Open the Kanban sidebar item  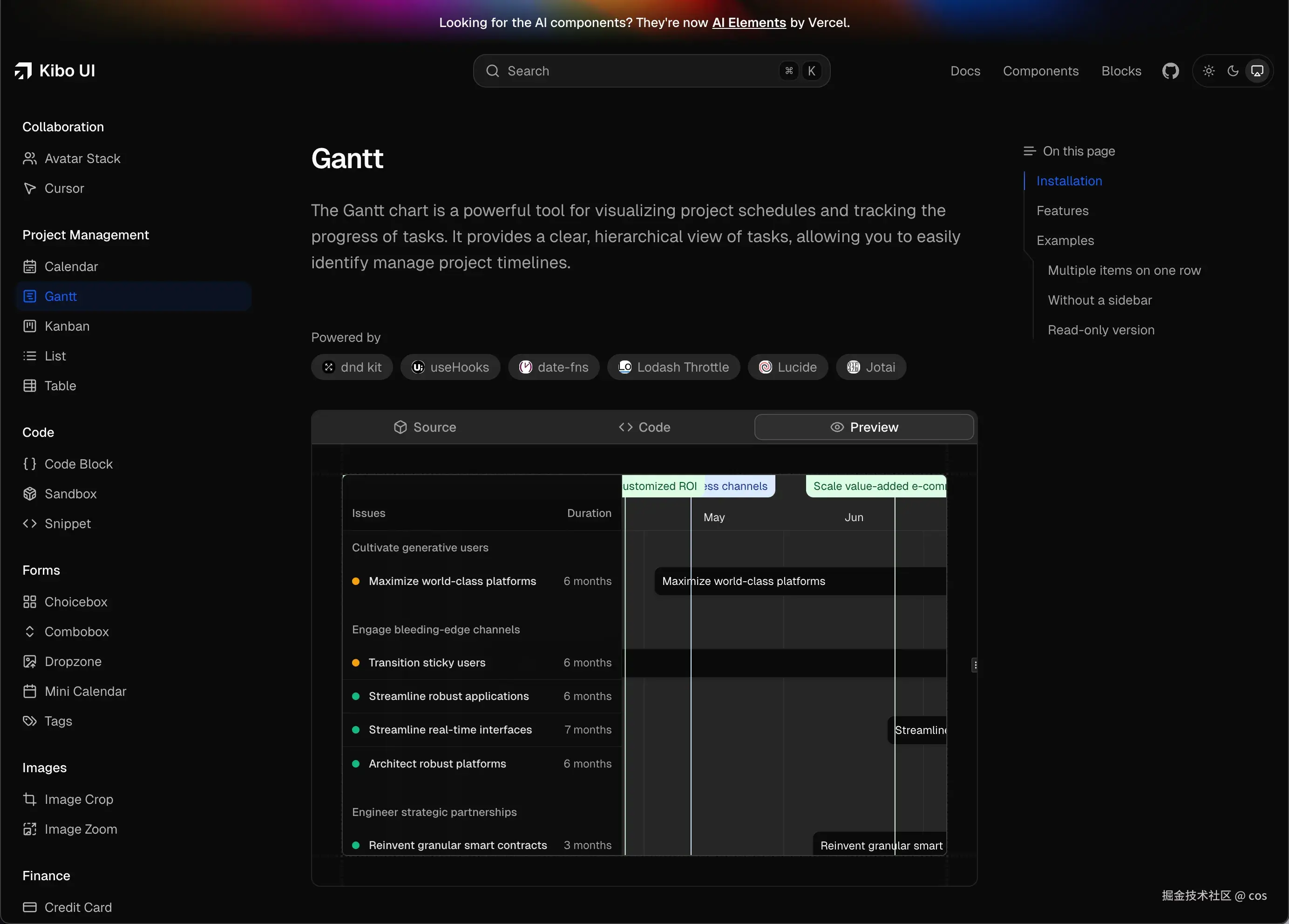click(x=67, y=326)
